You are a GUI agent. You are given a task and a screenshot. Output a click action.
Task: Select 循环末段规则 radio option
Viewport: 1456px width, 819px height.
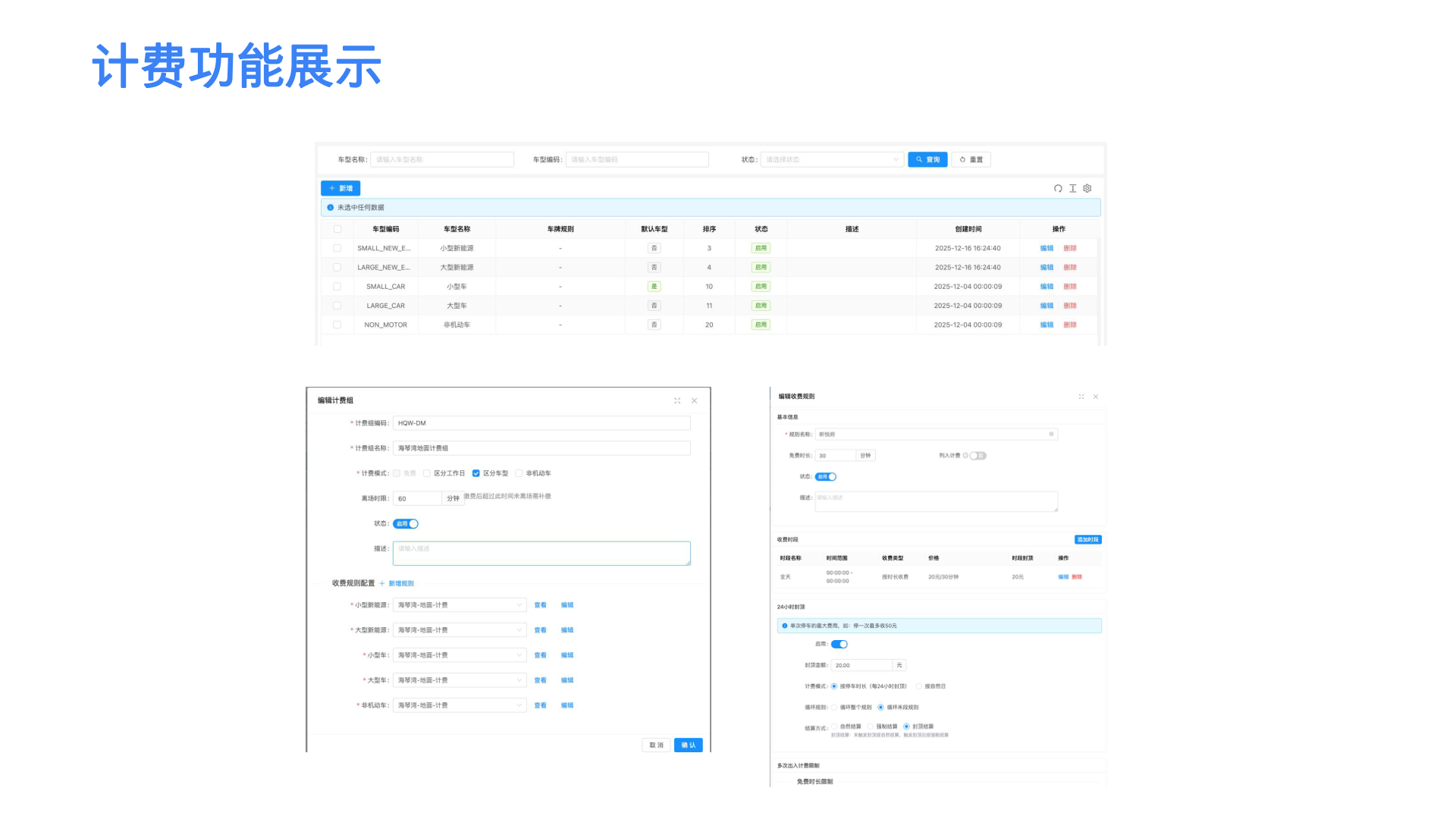point(880,708)
